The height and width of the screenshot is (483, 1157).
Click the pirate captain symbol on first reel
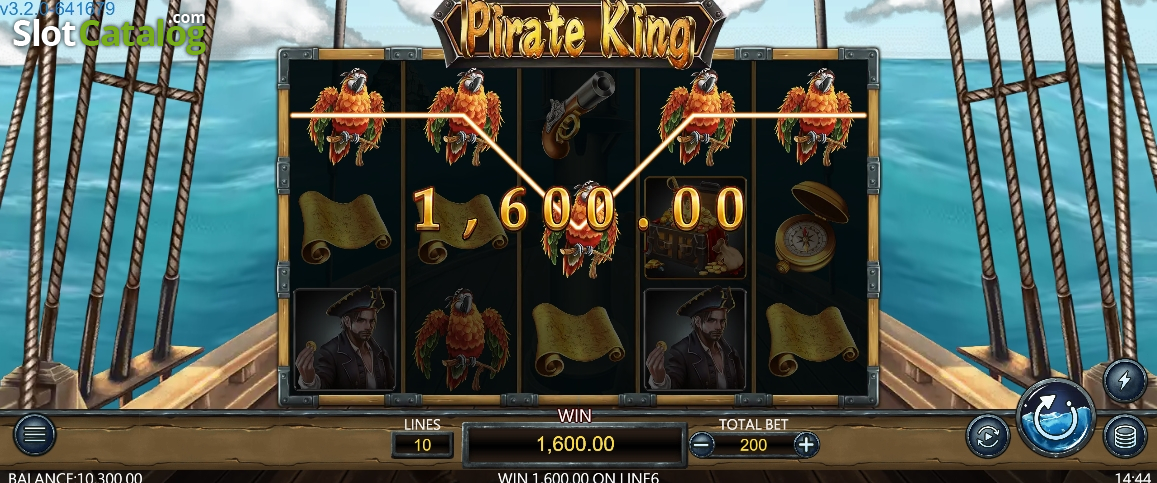pos(345,340)
